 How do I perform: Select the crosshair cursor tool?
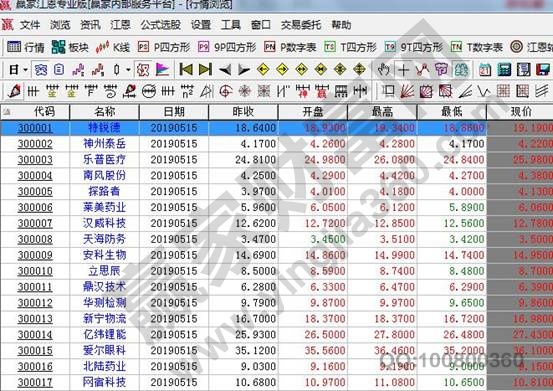(403, 70)
